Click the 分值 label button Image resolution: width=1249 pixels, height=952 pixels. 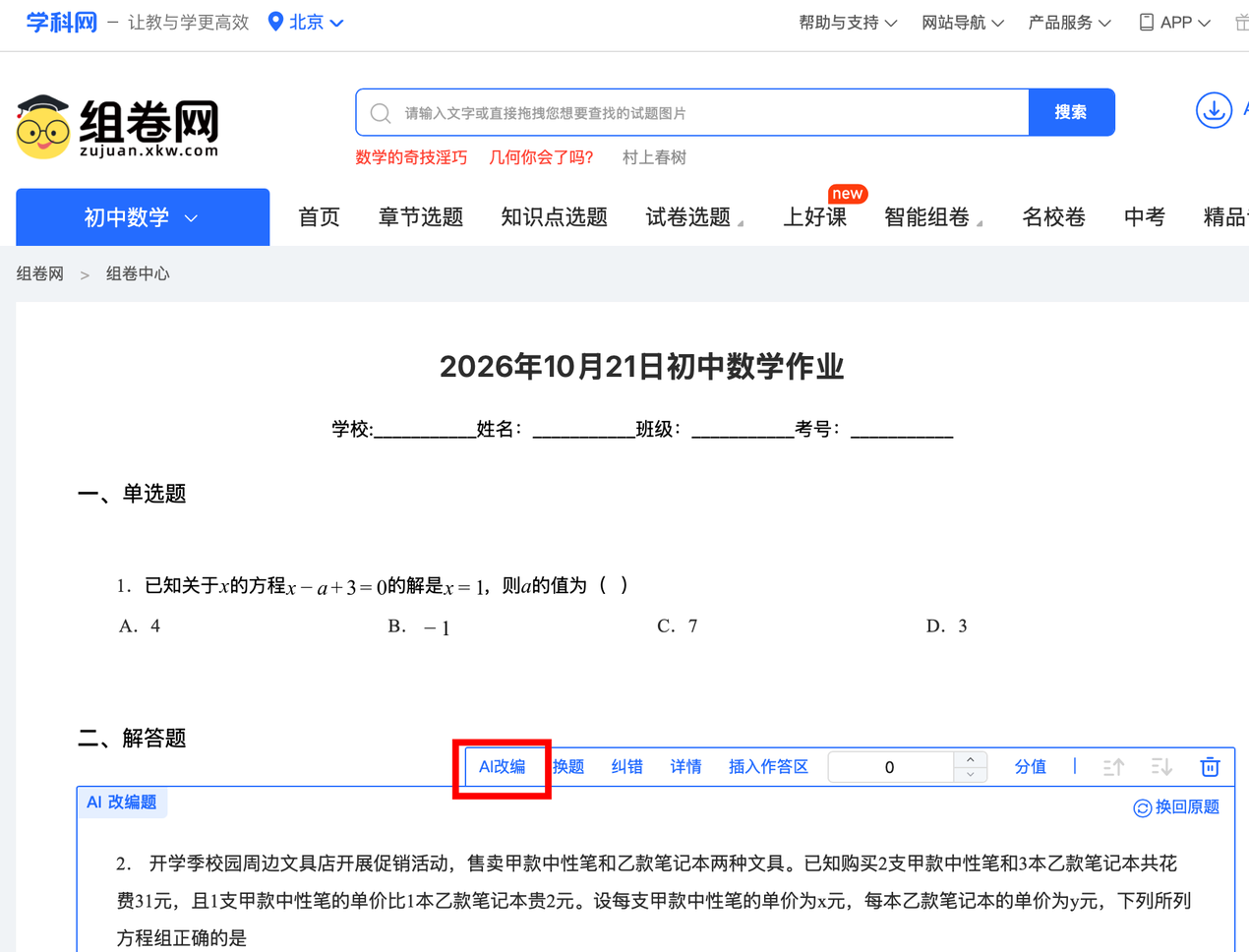(1031, 767)
